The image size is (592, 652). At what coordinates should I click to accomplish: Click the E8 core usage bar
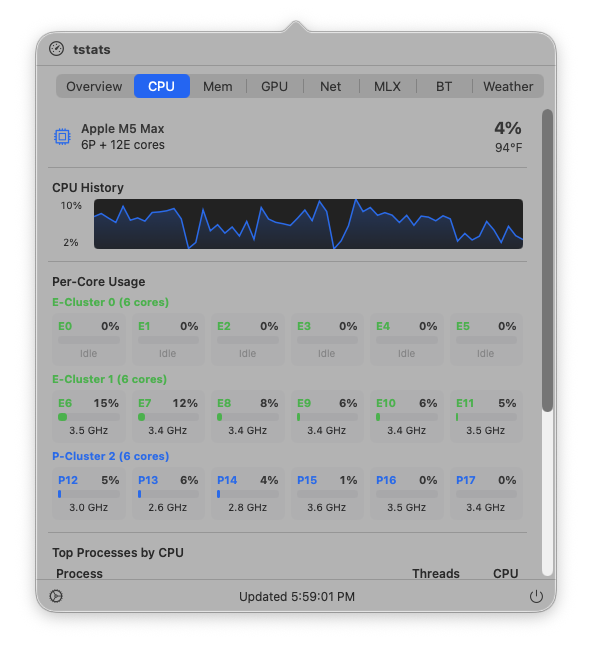(247, 417)
